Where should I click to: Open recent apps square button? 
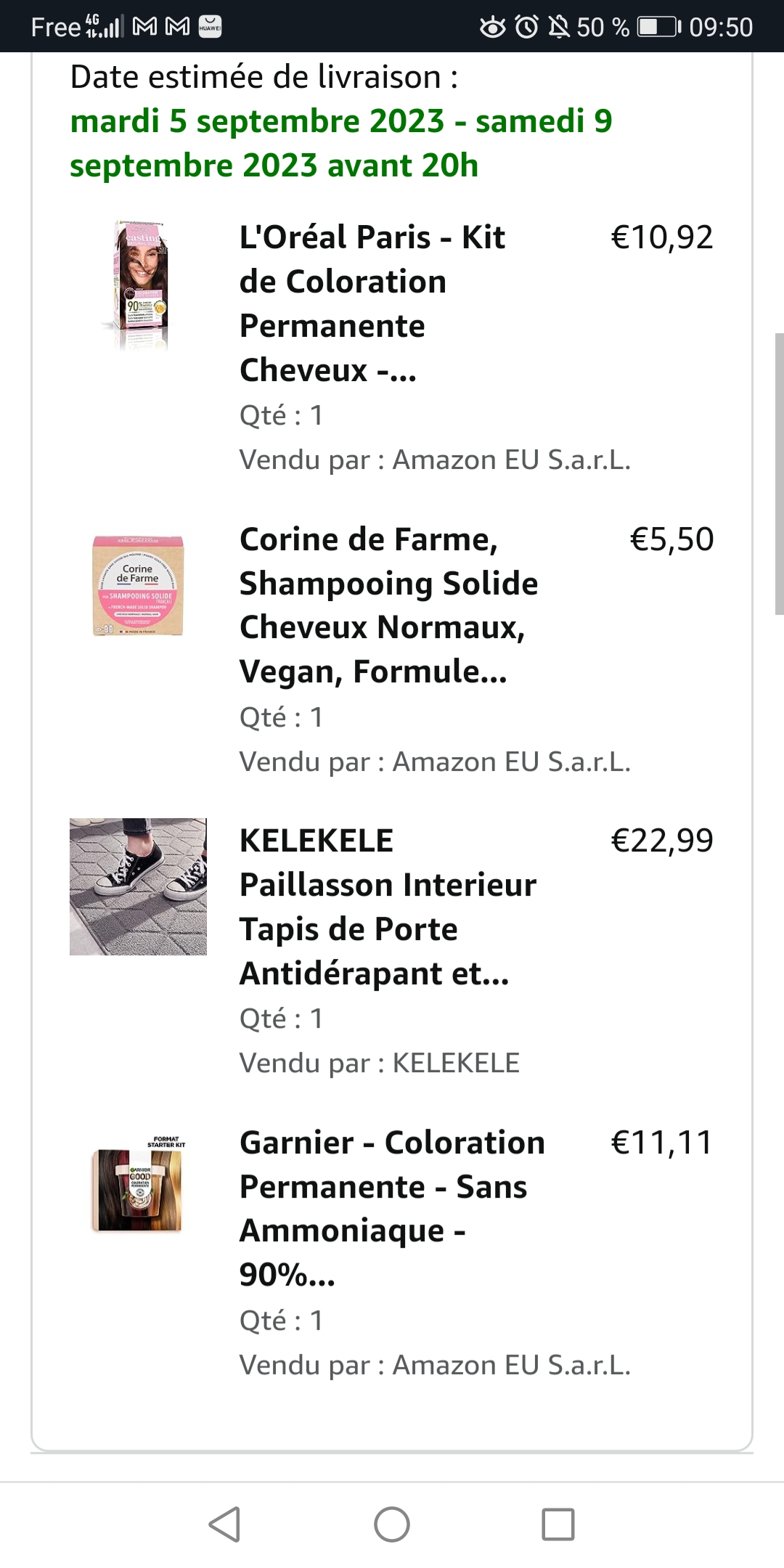click(558, 1524)
